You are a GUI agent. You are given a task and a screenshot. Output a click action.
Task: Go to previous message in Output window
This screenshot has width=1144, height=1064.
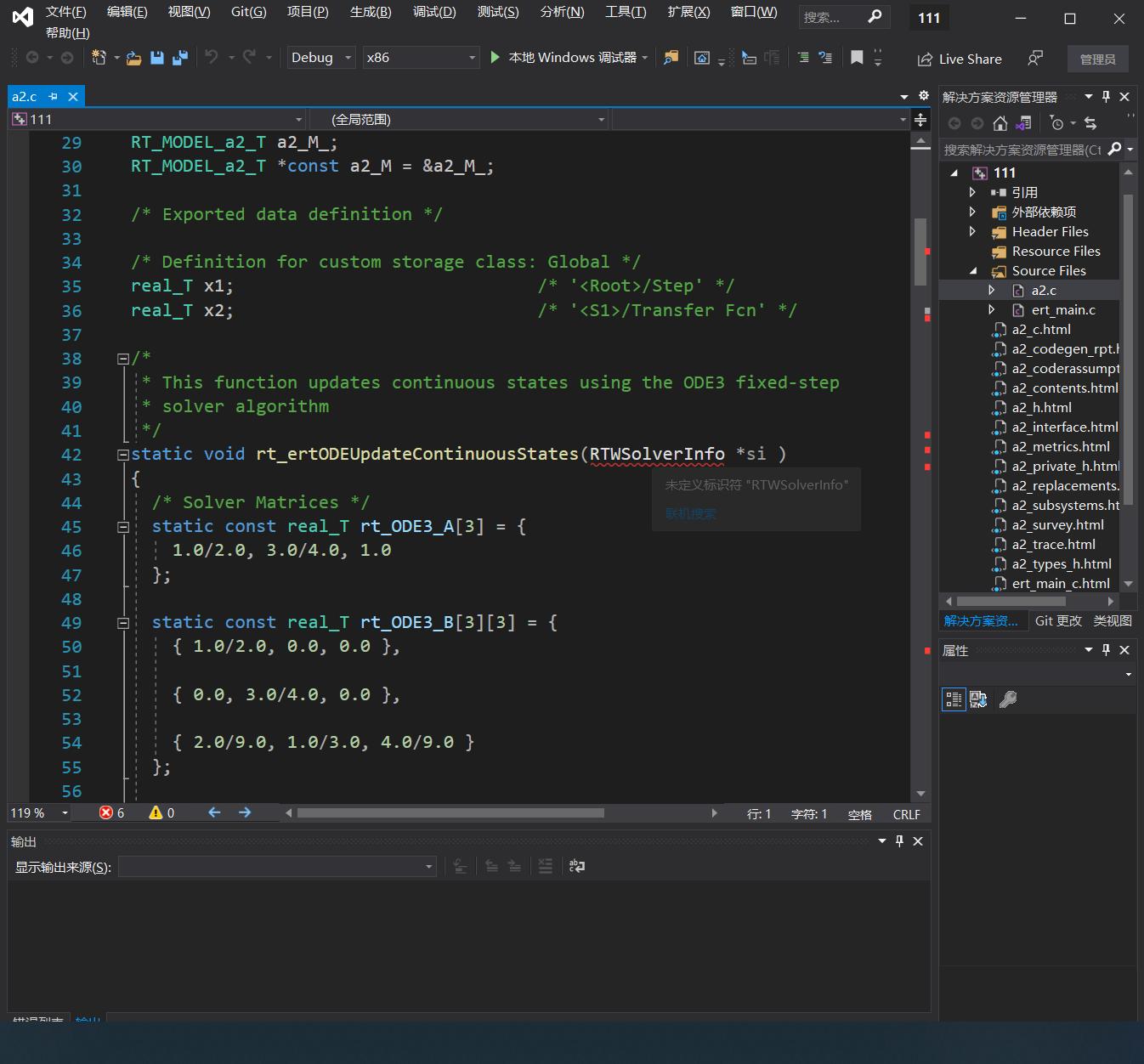491,866
